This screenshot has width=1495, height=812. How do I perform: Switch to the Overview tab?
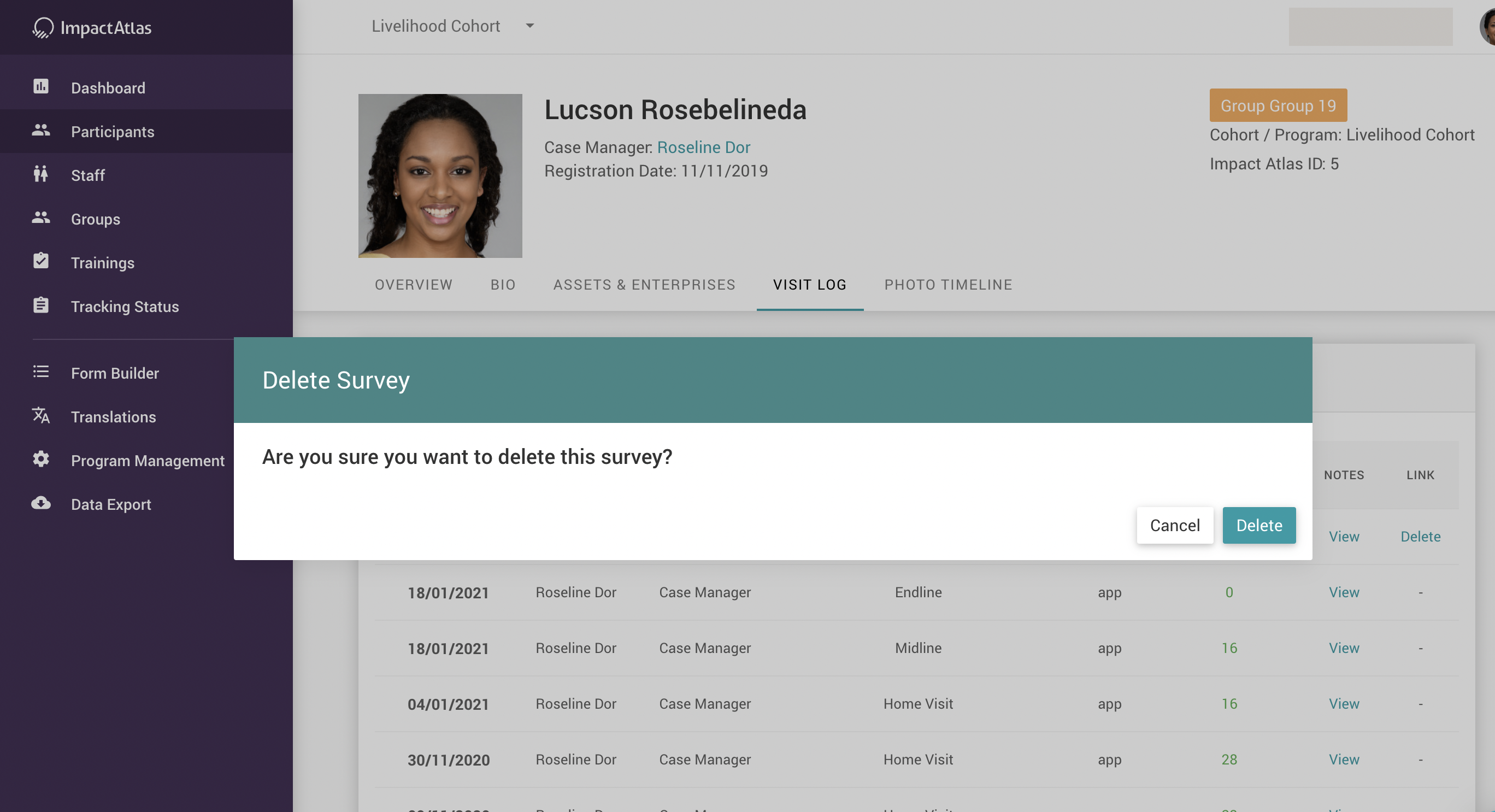pos(413,284)
